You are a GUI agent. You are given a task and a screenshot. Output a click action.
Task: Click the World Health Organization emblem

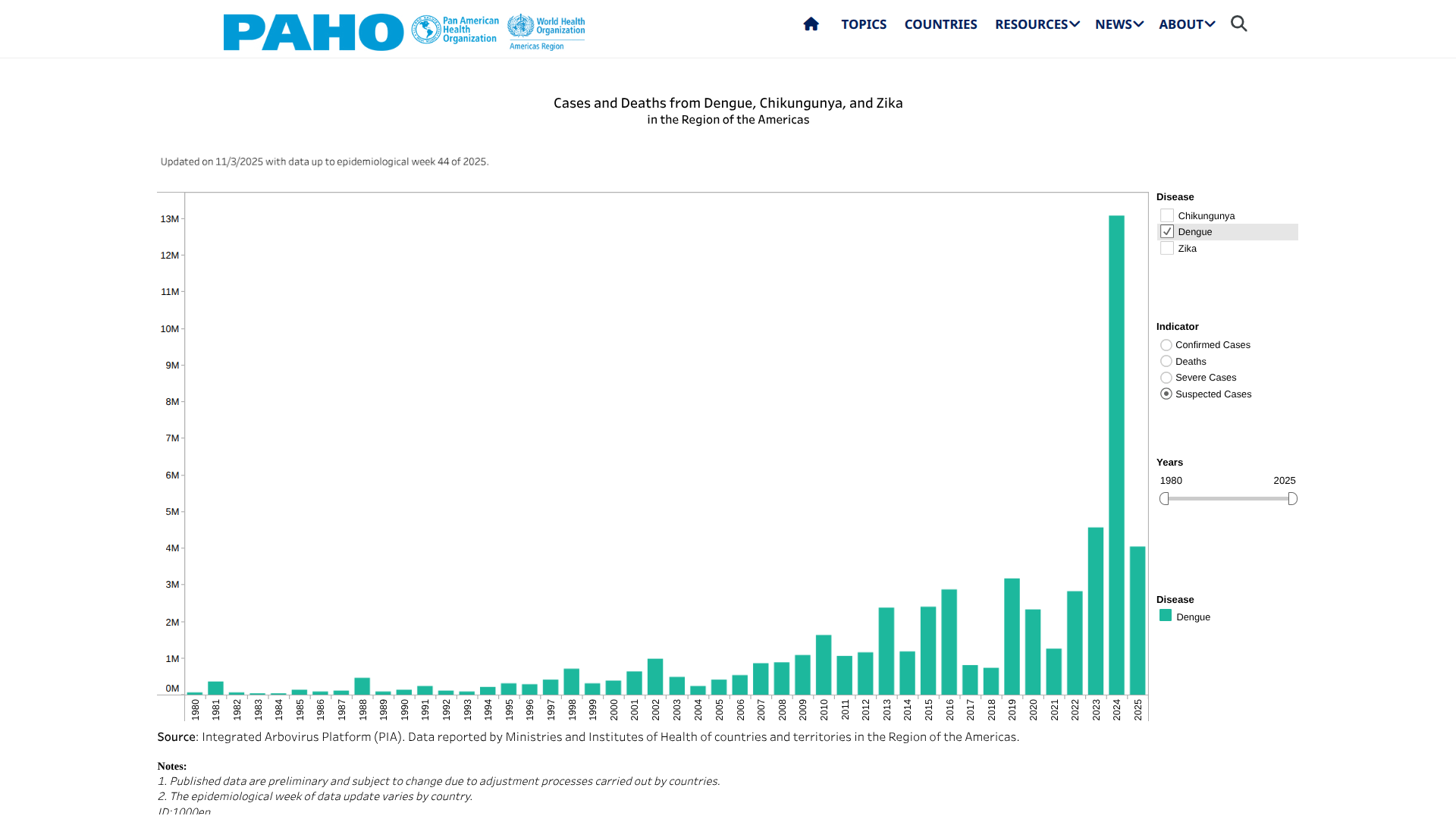pos(521,27)
